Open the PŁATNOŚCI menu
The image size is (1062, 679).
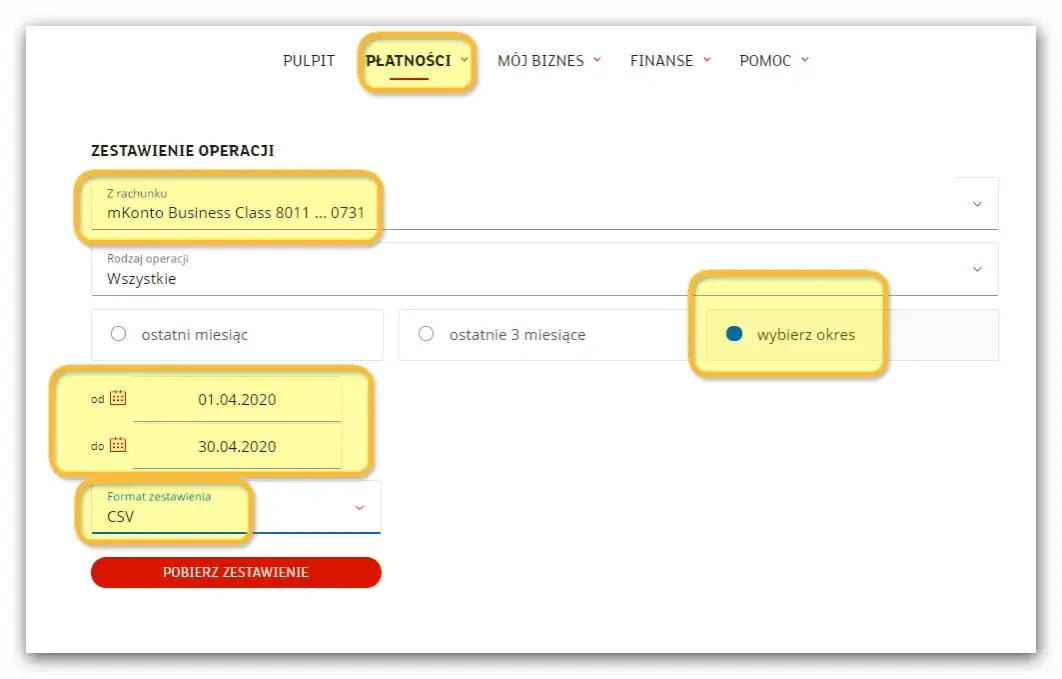click(408, 61)
